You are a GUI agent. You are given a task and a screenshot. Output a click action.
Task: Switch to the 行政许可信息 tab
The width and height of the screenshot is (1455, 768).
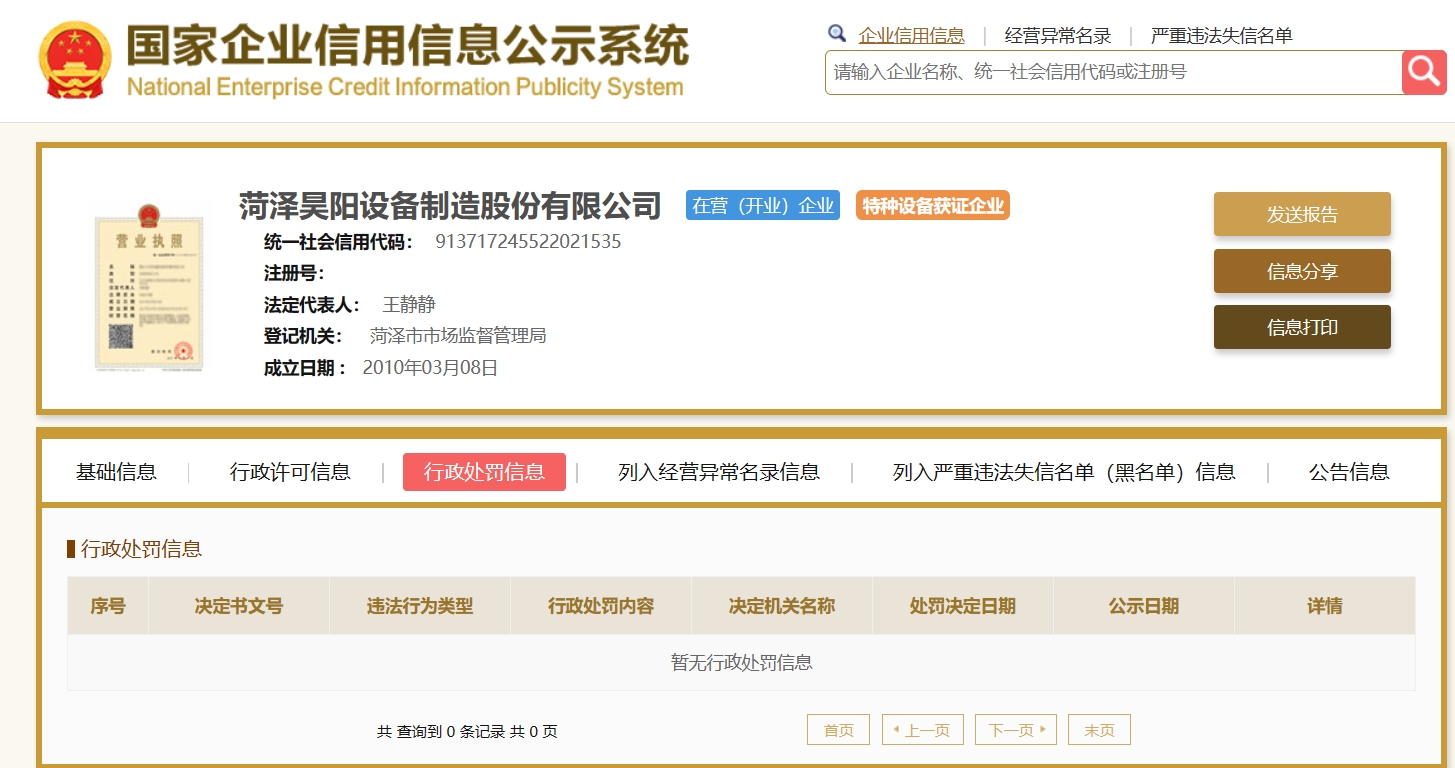point(290,472)
